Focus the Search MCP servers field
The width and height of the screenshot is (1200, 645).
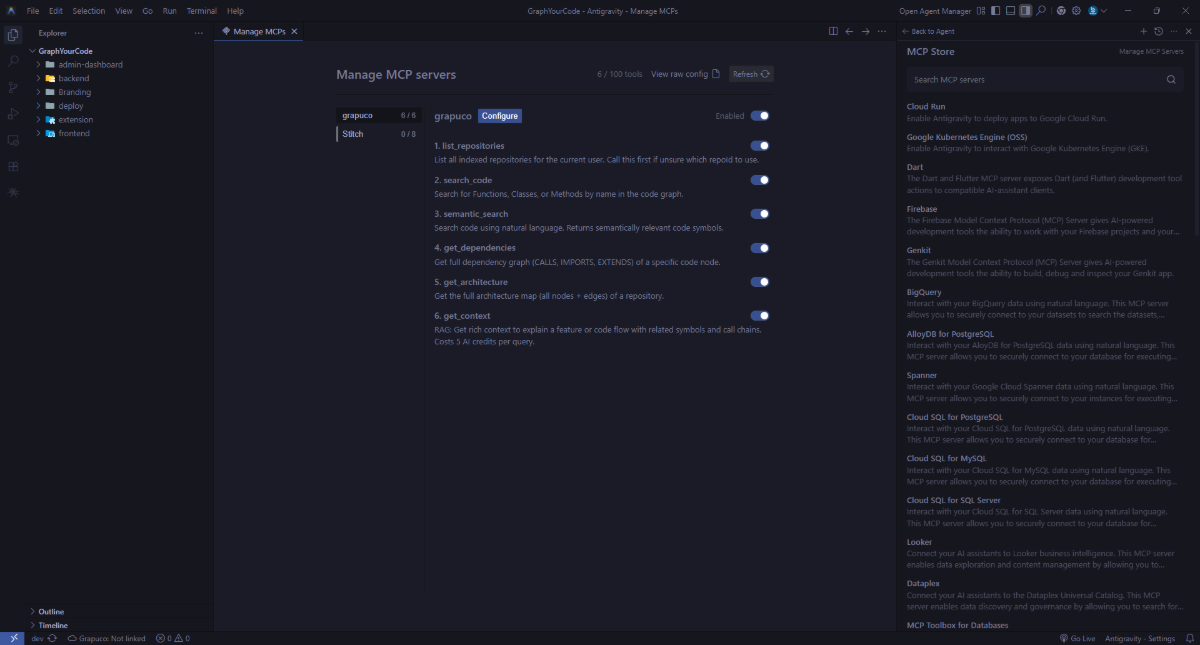pyautogui.click(x=1046, y=79)
